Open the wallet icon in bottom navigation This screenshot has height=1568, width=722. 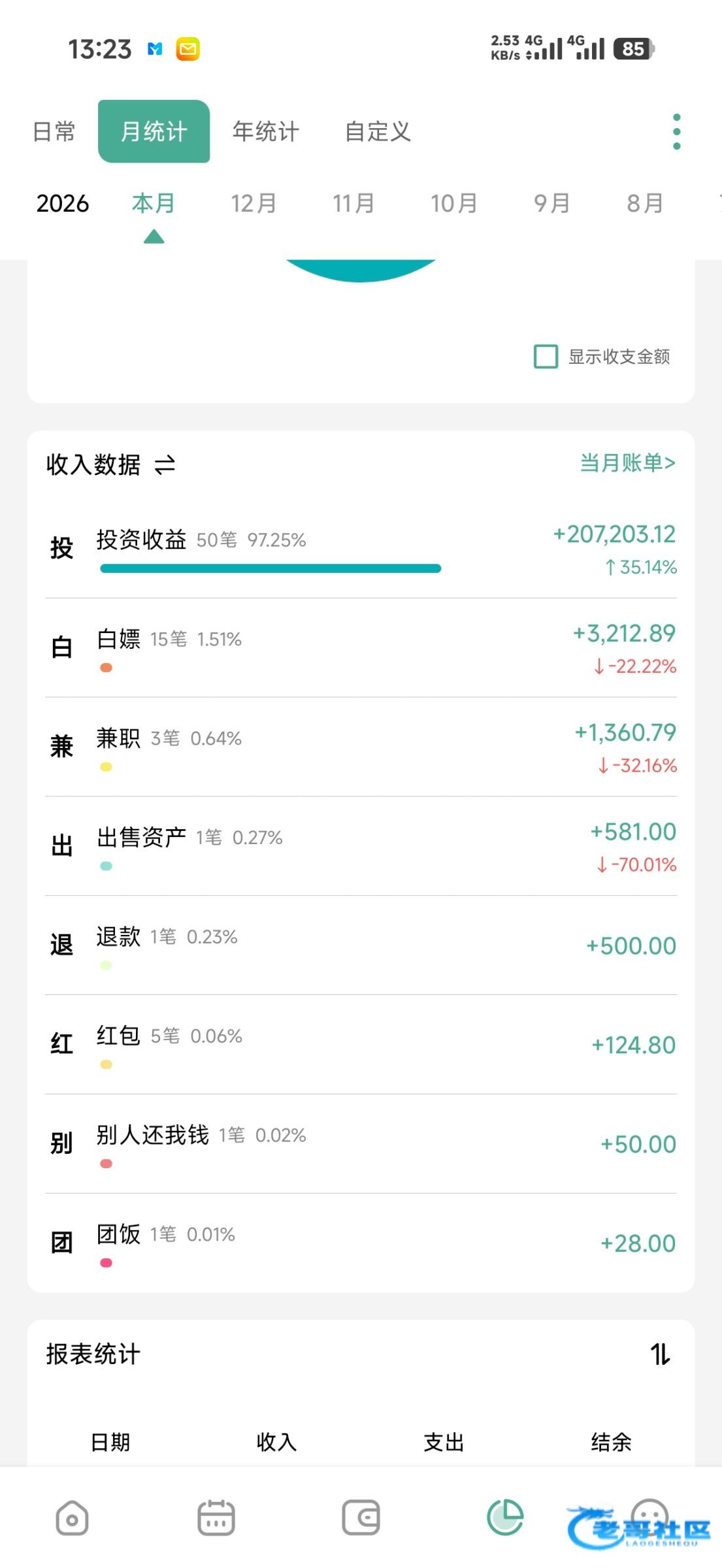[x=361, y=1518]
